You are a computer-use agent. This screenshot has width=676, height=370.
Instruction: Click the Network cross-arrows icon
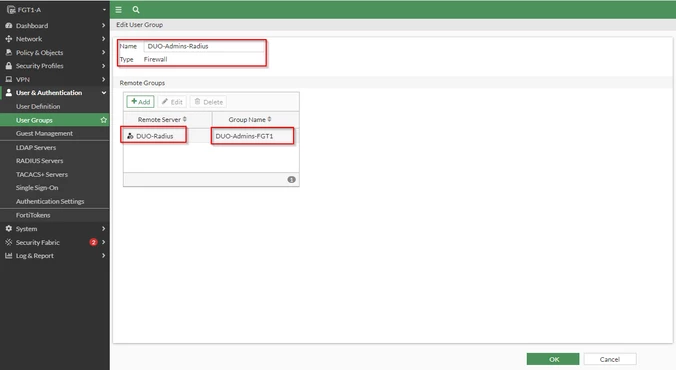(x=8, y=39)
